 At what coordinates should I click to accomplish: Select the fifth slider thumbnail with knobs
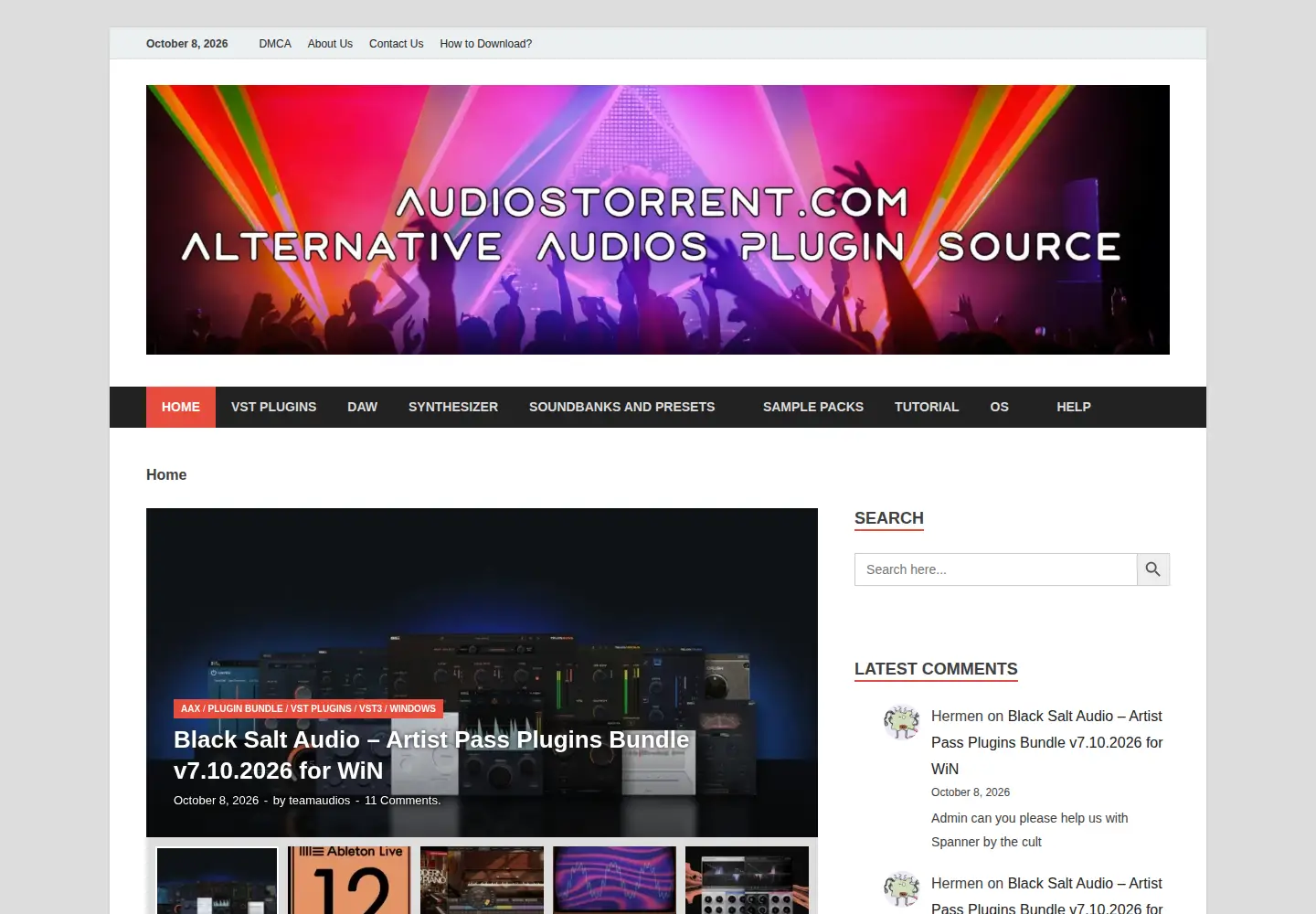pyautogui.click(x=747, y=880)
